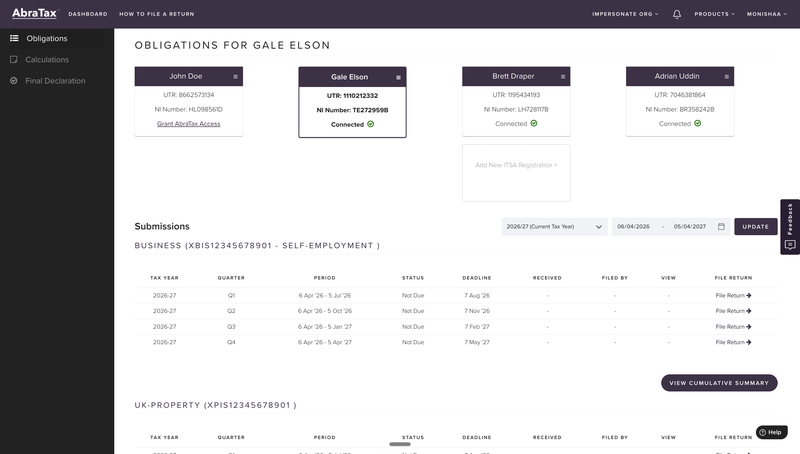Image resolution: width=800 pixels, height=454 pixels.
Task: Select the Adrian Uddin card header
Action: click(680, 76)
